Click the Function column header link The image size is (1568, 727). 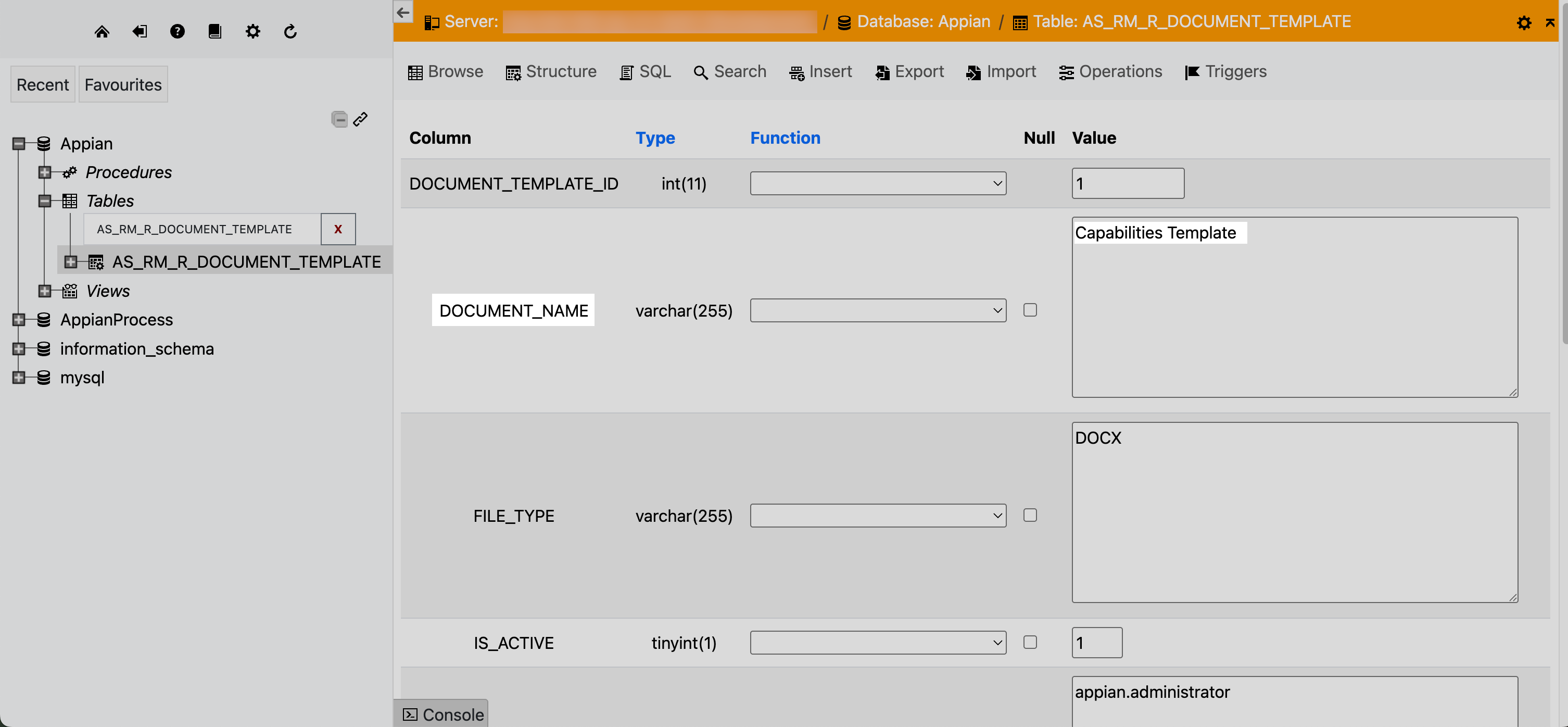pos(785,138)
